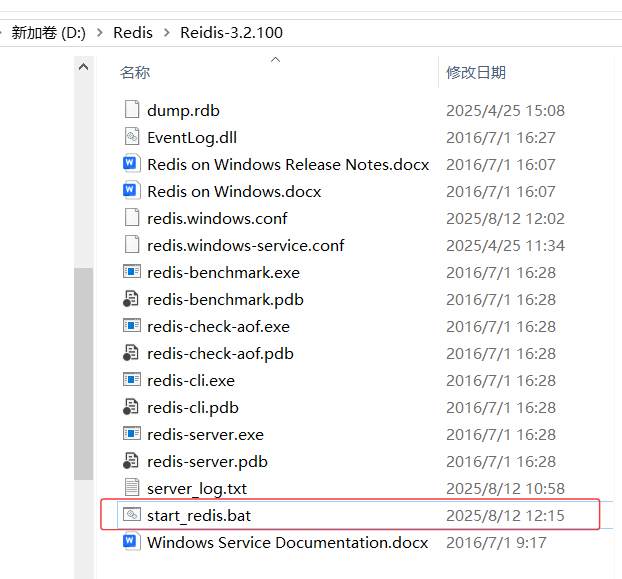Click date 2016/7/1 9:17 of Windows Service Documentation
This screenshot has height=579, width=622.
coord(496,542)
